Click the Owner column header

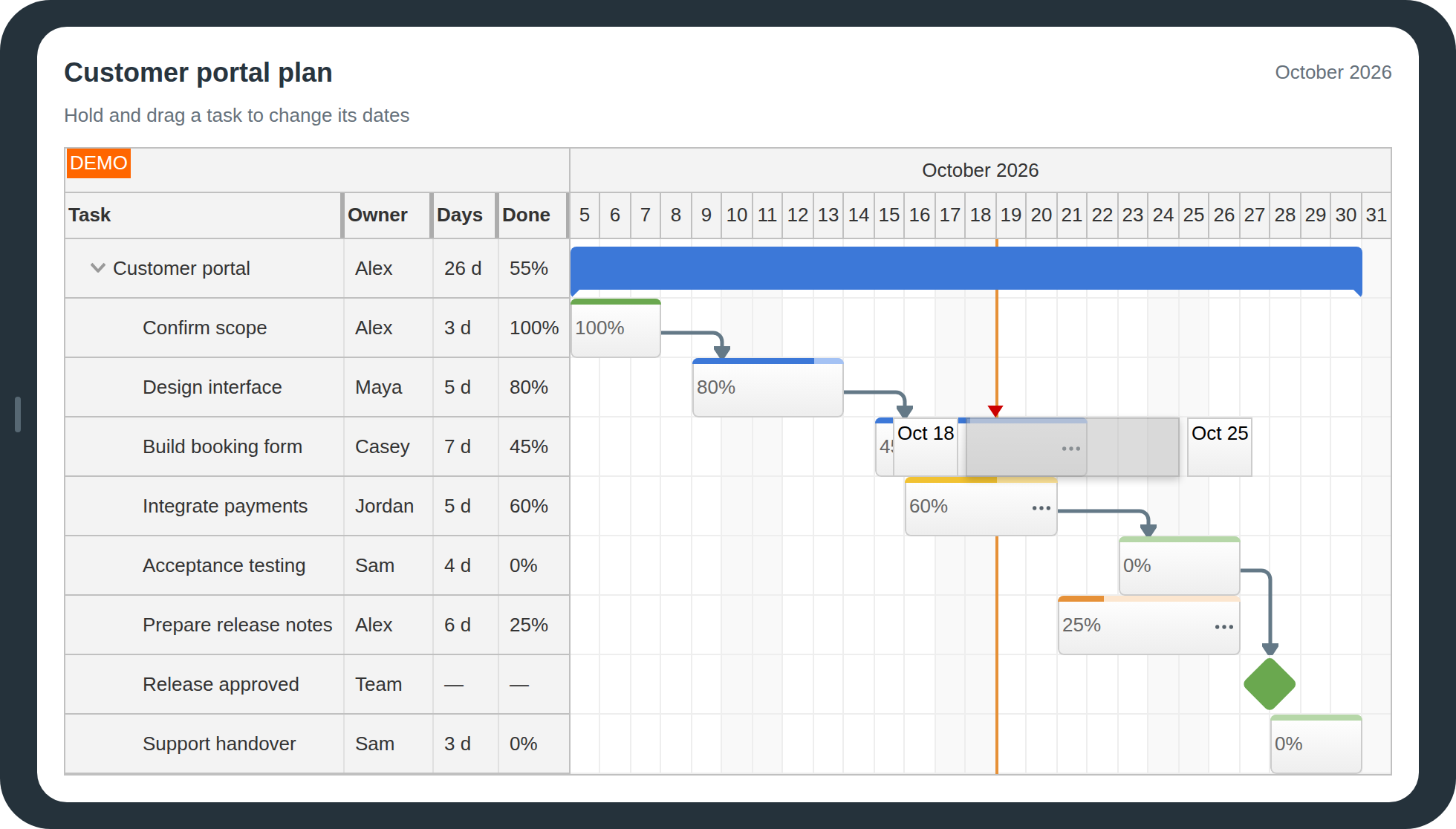(388, 215)
